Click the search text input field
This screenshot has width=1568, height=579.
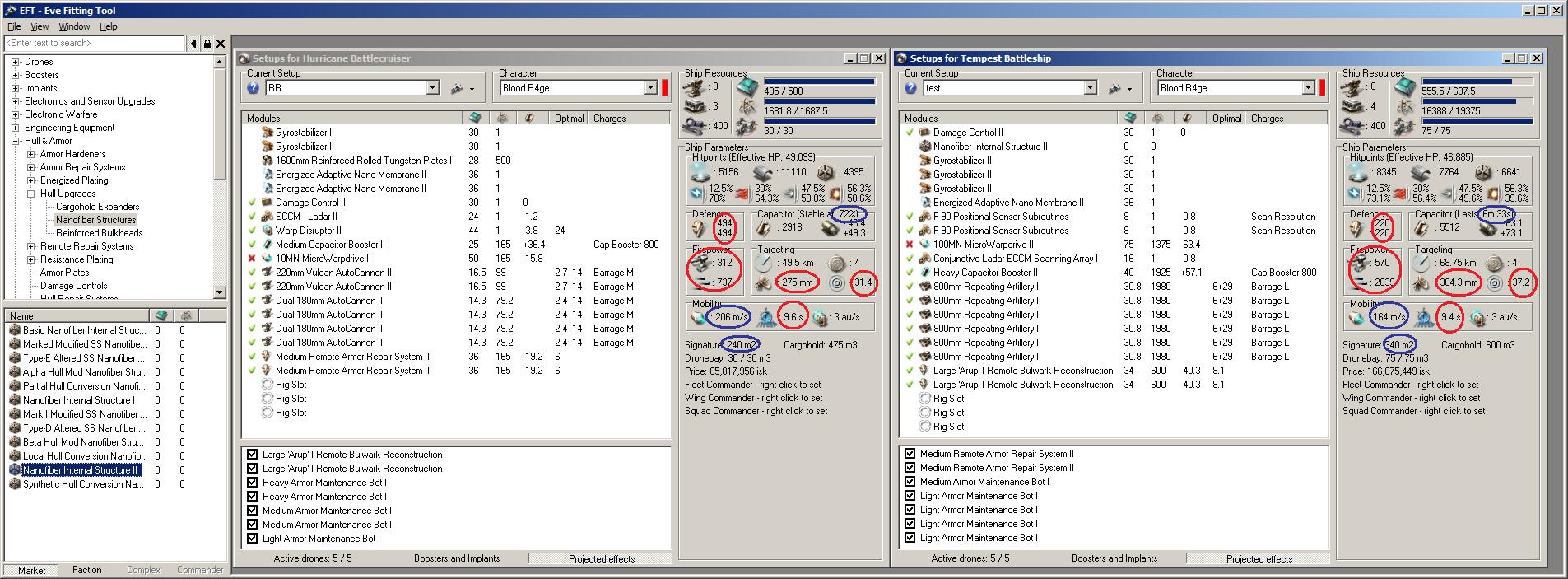pyautogui.click(x=95, y=44)
